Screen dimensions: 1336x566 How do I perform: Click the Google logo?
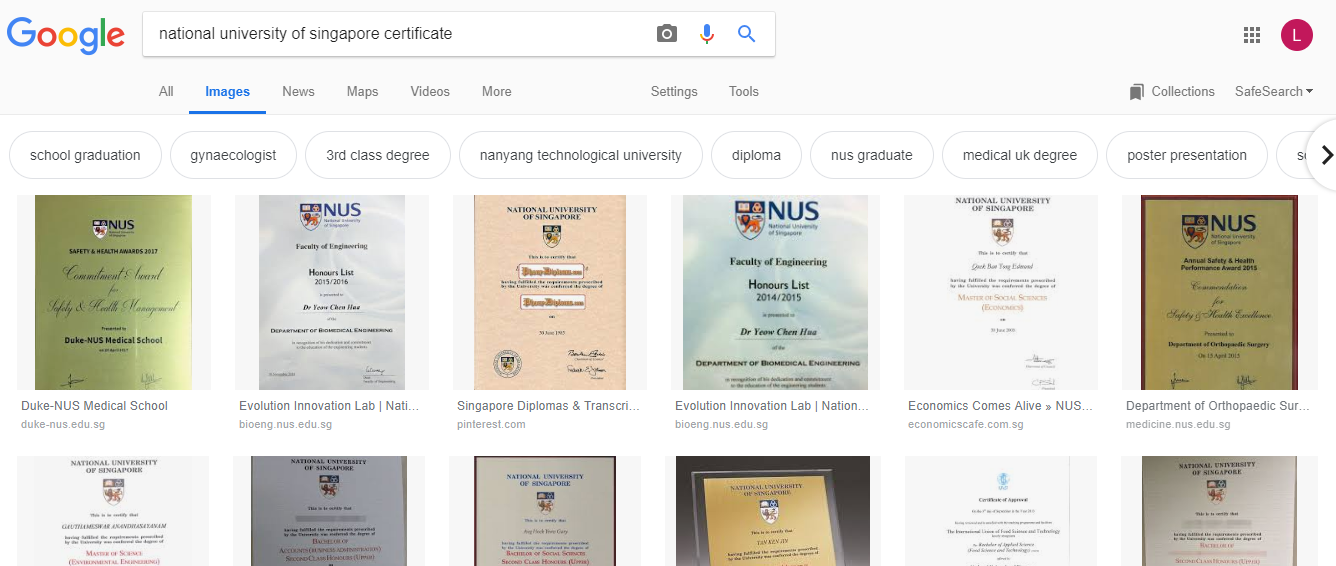66,34
